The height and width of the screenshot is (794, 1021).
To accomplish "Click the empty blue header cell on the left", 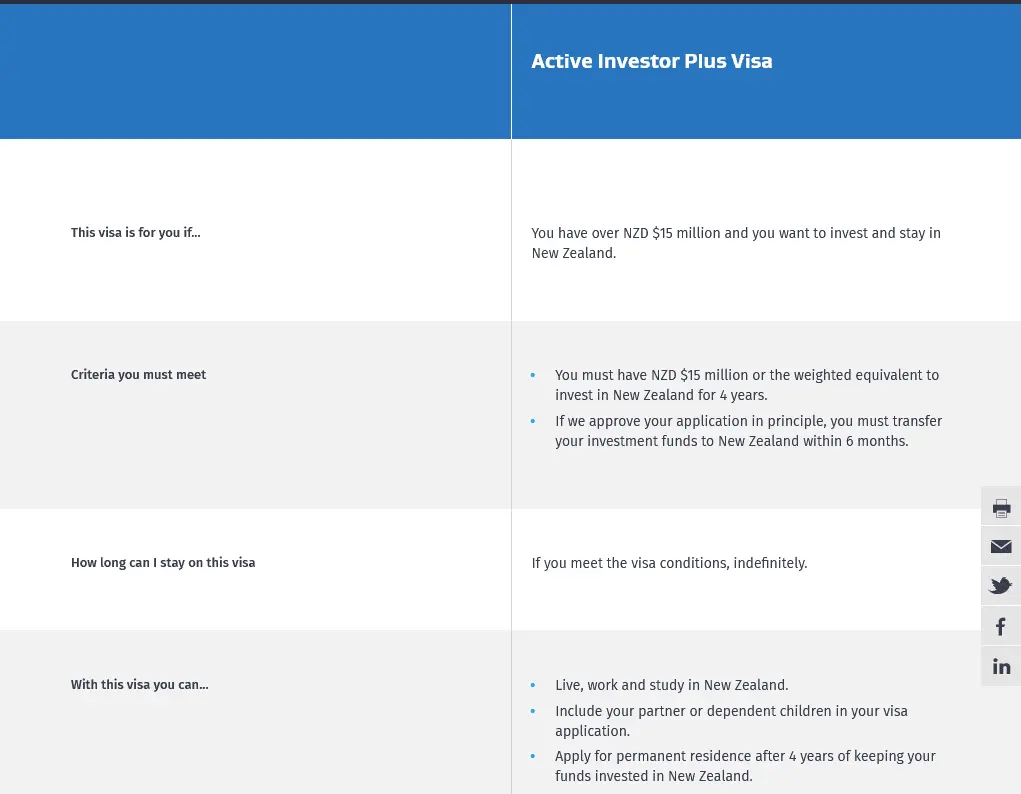I will coord(255,71).
